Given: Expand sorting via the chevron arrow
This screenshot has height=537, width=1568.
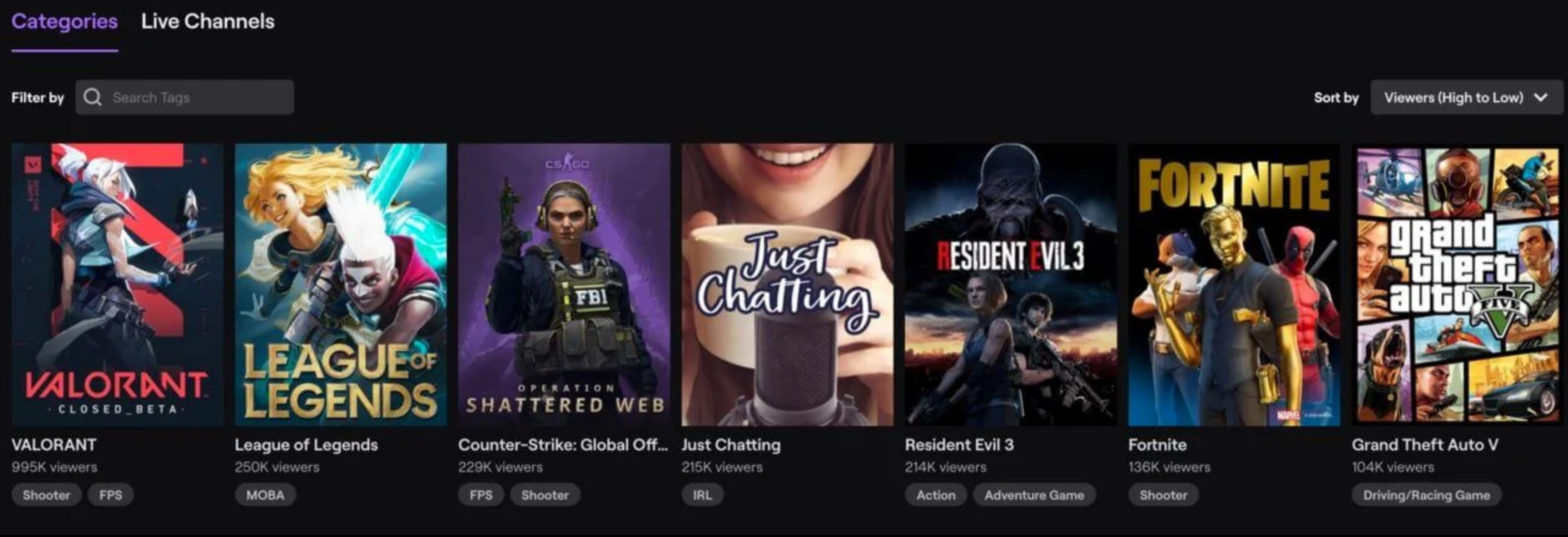Looking at the screenshot, I should click(1541, 97).
